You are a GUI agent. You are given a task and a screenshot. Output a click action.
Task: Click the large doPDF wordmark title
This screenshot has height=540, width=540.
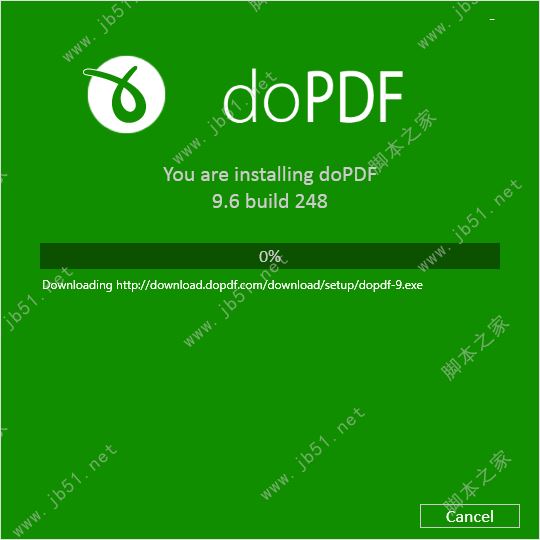pyautogui.click(x=313, y=96)
